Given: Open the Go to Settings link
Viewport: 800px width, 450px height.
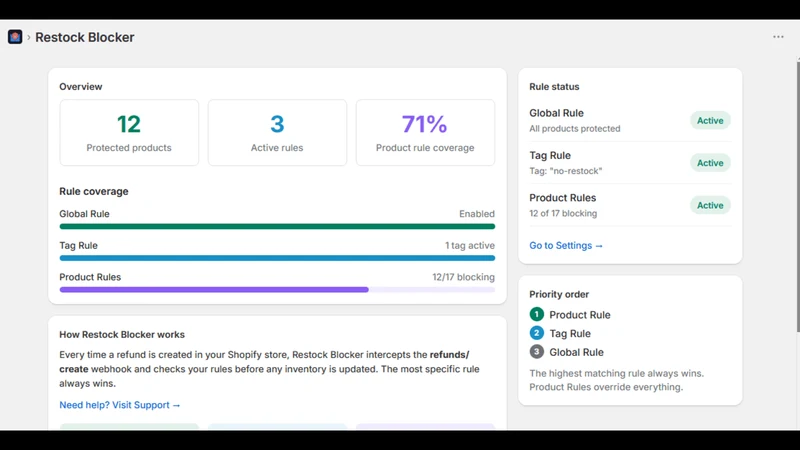Looking at the screenshot, I should click(566, 245).
